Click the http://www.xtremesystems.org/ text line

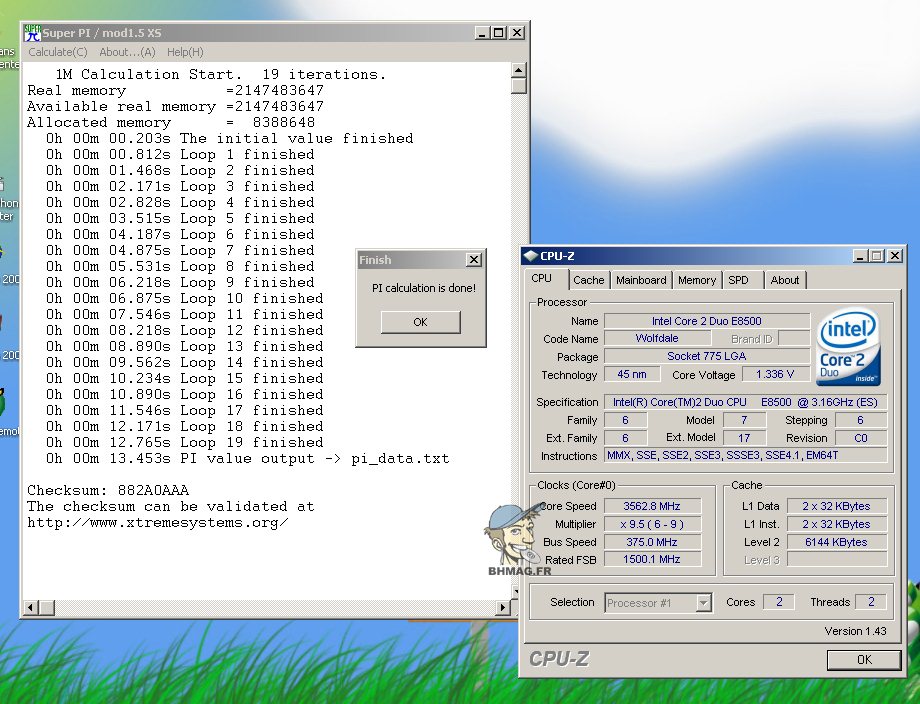[158, 523]
